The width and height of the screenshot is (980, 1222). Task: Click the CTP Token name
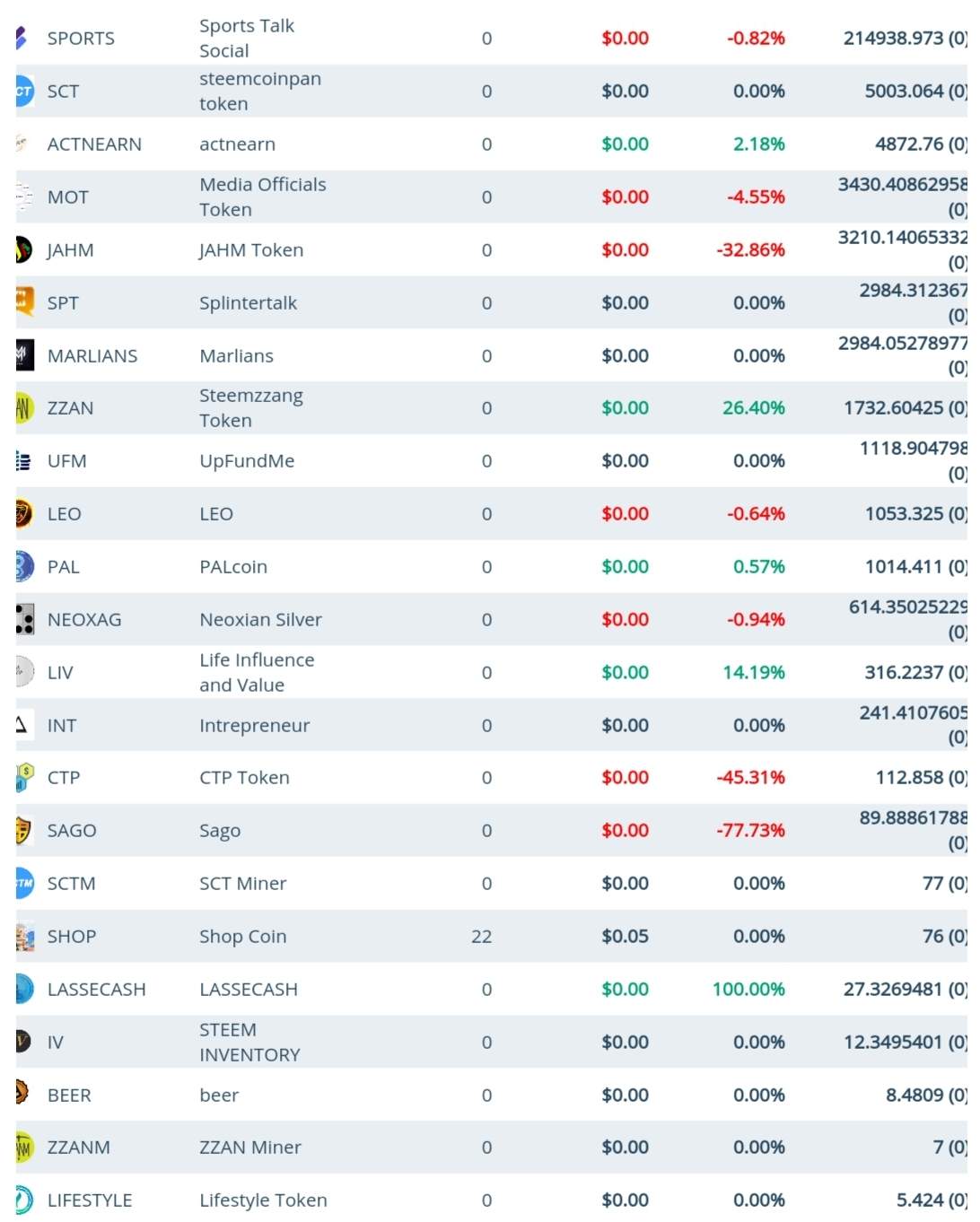tap(244, 778)
